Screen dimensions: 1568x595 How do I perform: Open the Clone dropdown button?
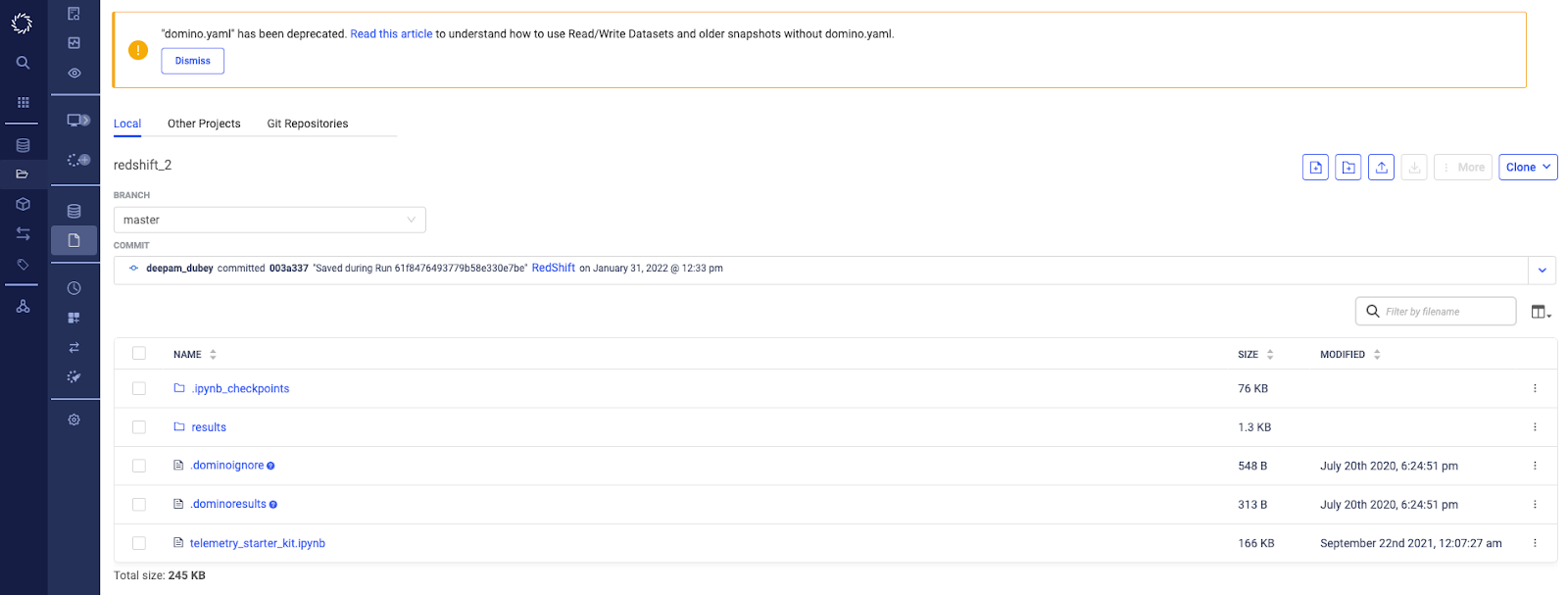click(1528, 168)
